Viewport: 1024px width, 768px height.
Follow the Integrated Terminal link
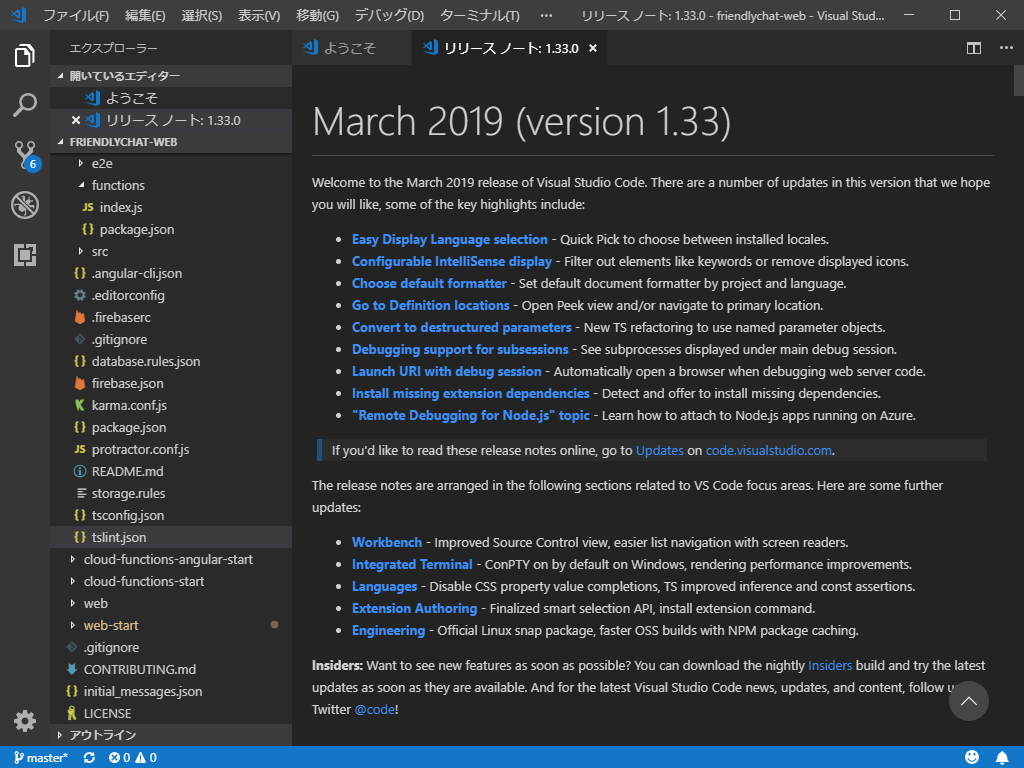(412, 564)
